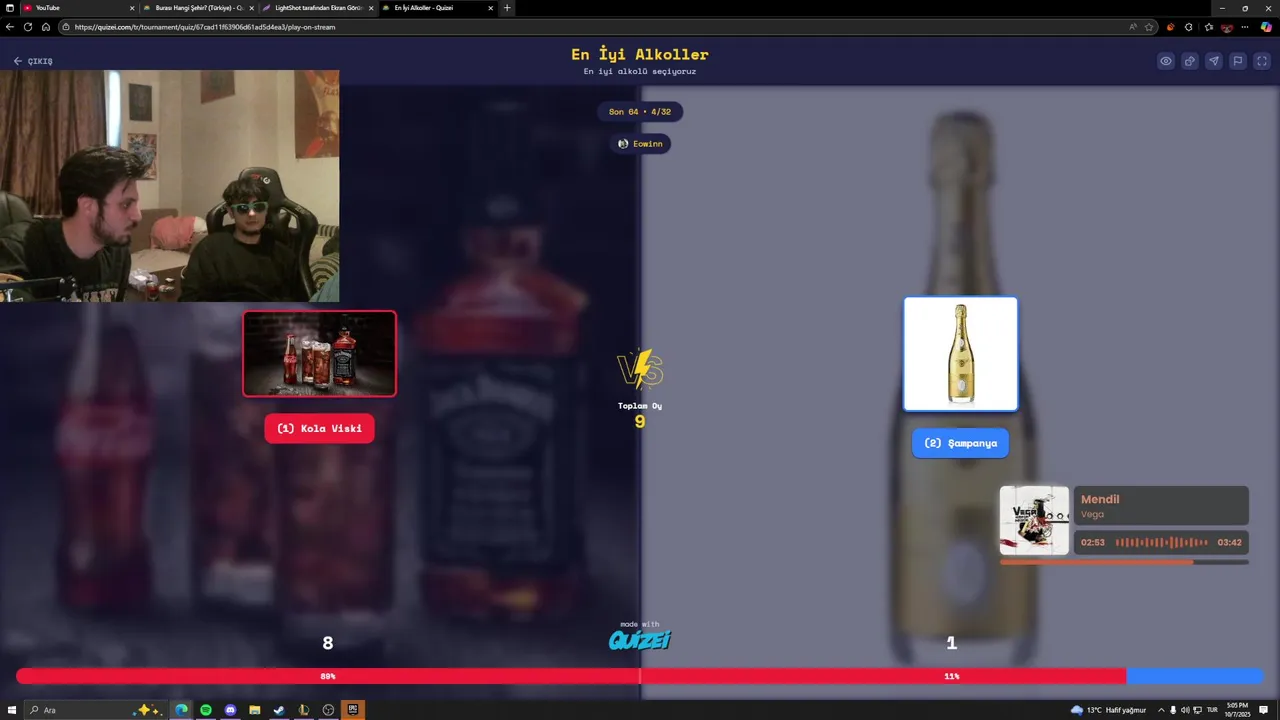Click the ÇIKIŞ exit link
Viewport: 1280px width, 720px height.
point(33,61)
